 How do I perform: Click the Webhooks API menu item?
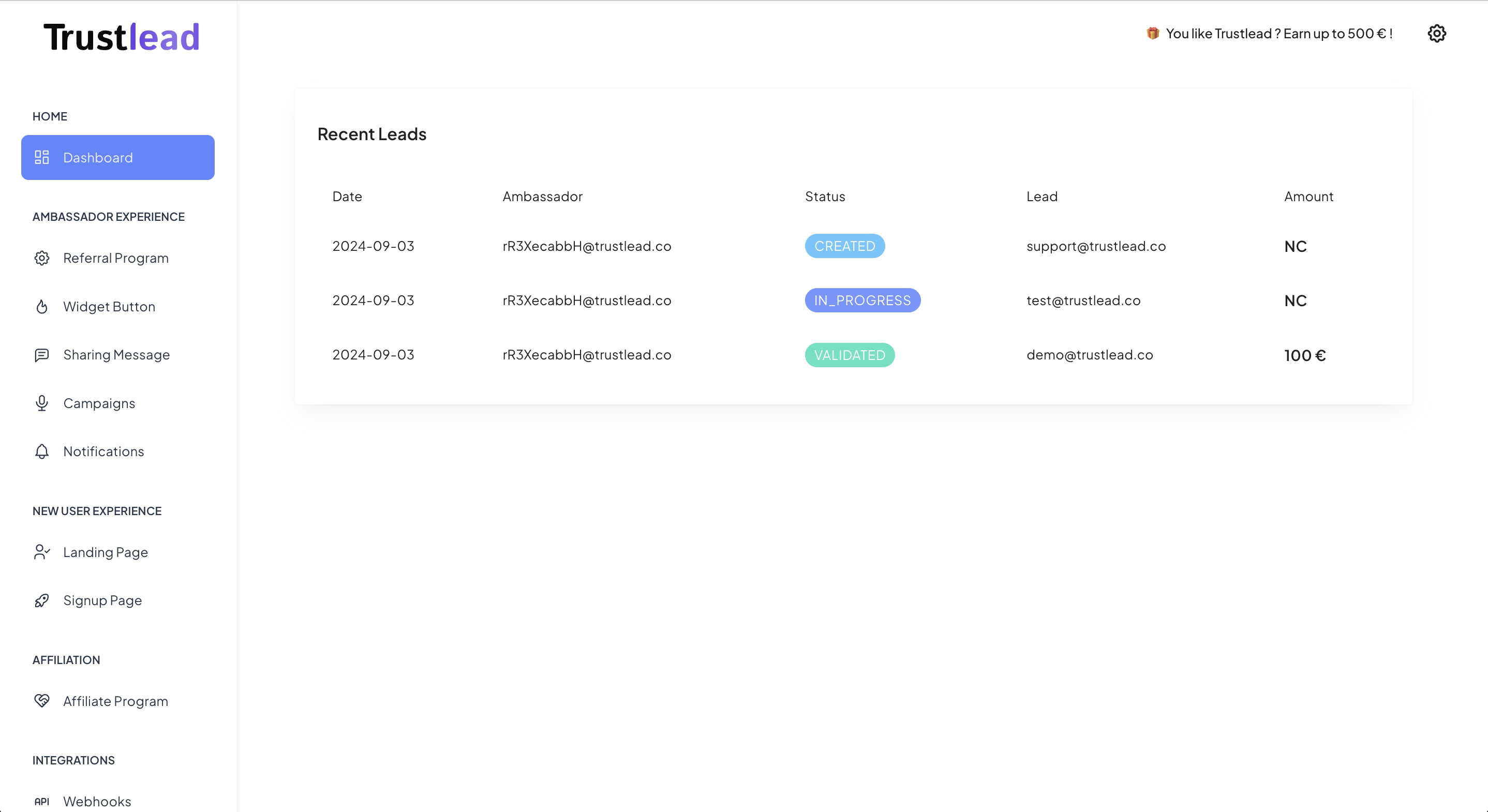pyautogui.click(x=97, y=801)
